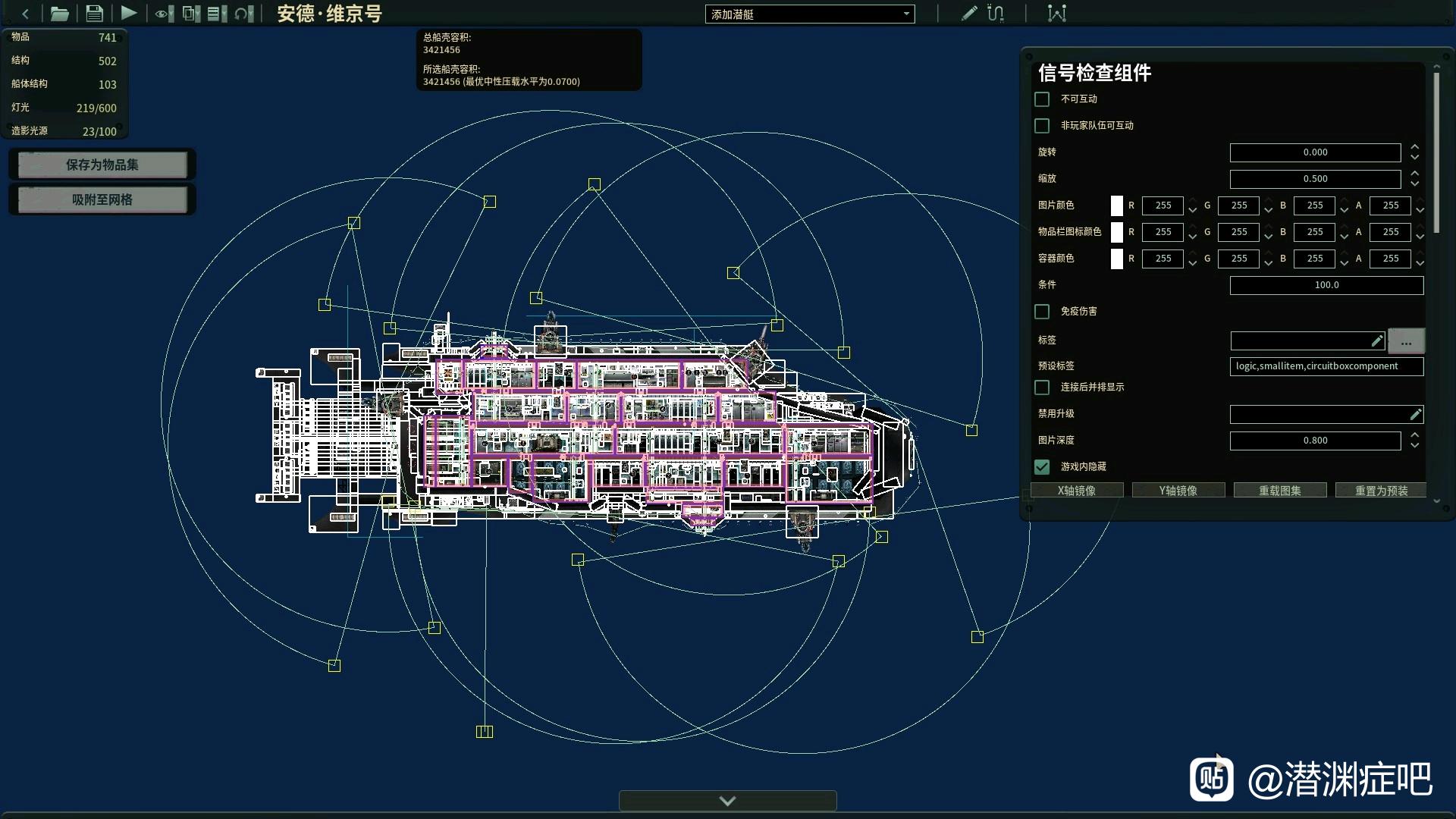Click 物品栏图标颜色 R value field
Image resolution: width=1456 pixels, height=819 pixels.
point(1163,232)
